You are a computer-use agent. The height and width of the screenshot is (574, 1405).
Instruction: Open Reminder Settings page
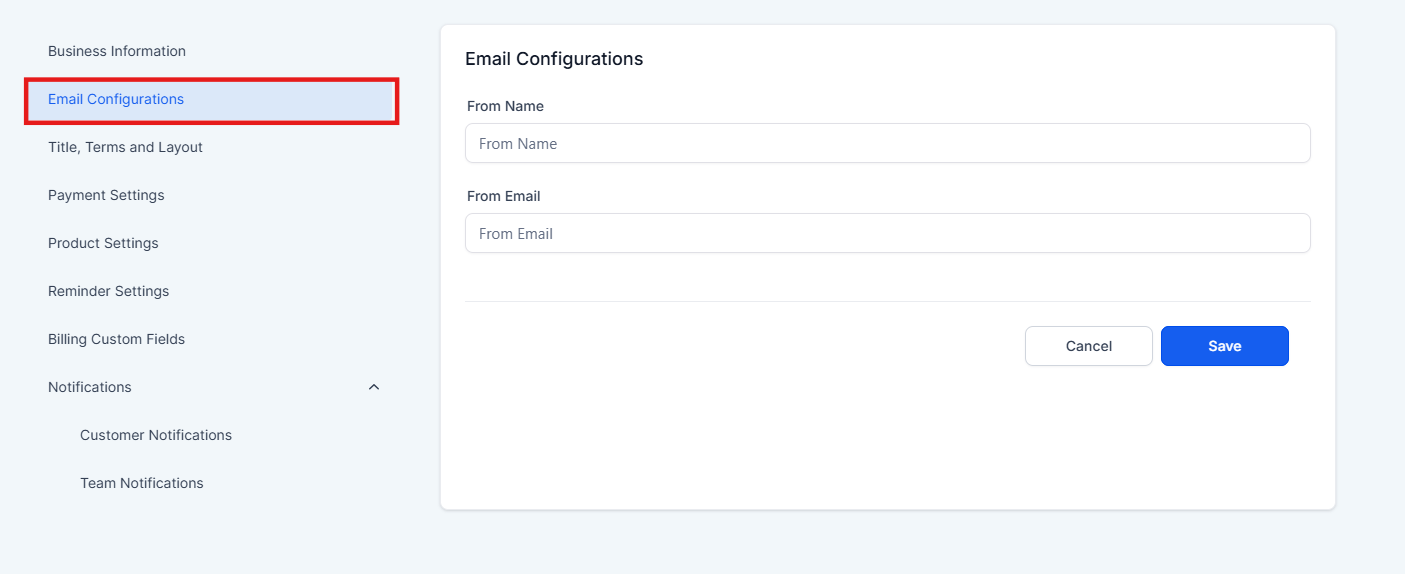[x=108, y=291]
